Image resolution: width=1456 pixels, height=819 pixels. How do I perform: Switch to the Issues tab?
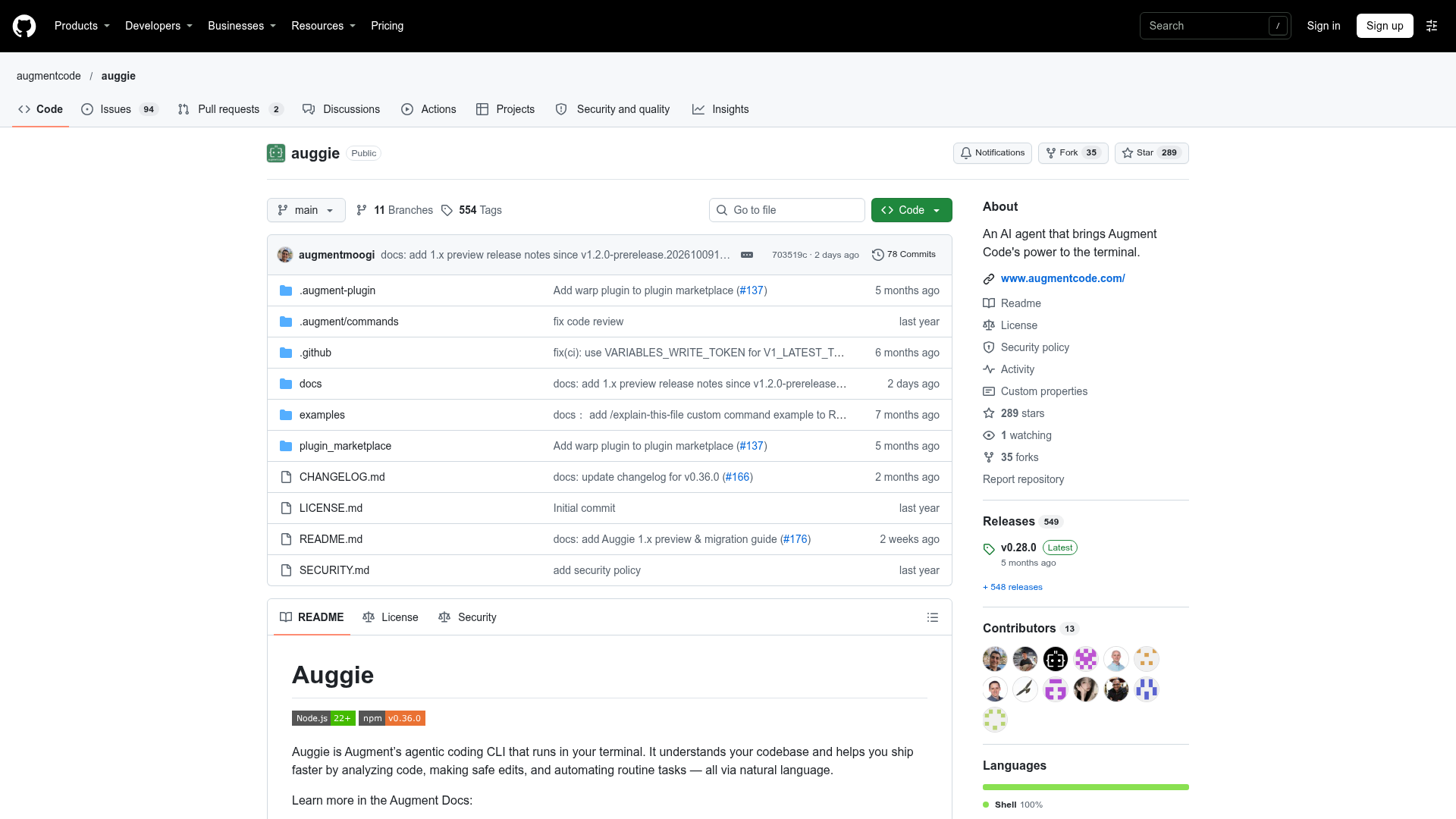(119, 109)
